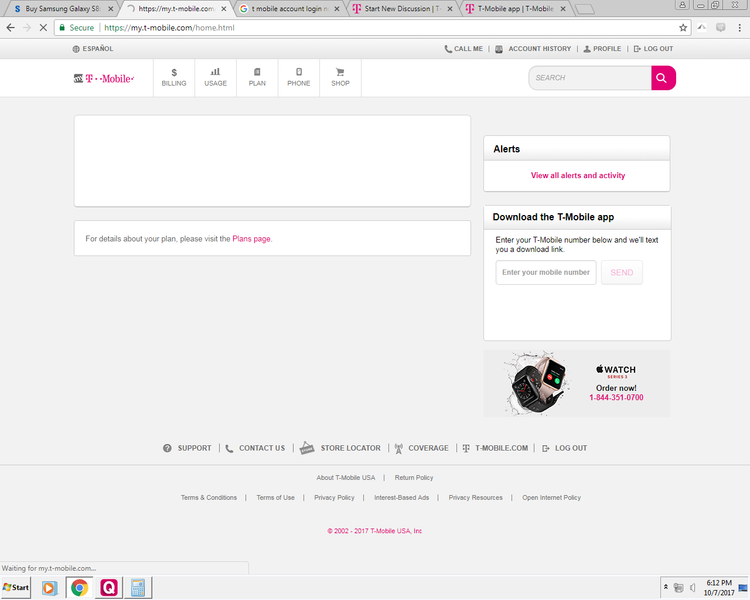Click the Coverage tower icon
The image size is (750, 600).
click(398, 448)
